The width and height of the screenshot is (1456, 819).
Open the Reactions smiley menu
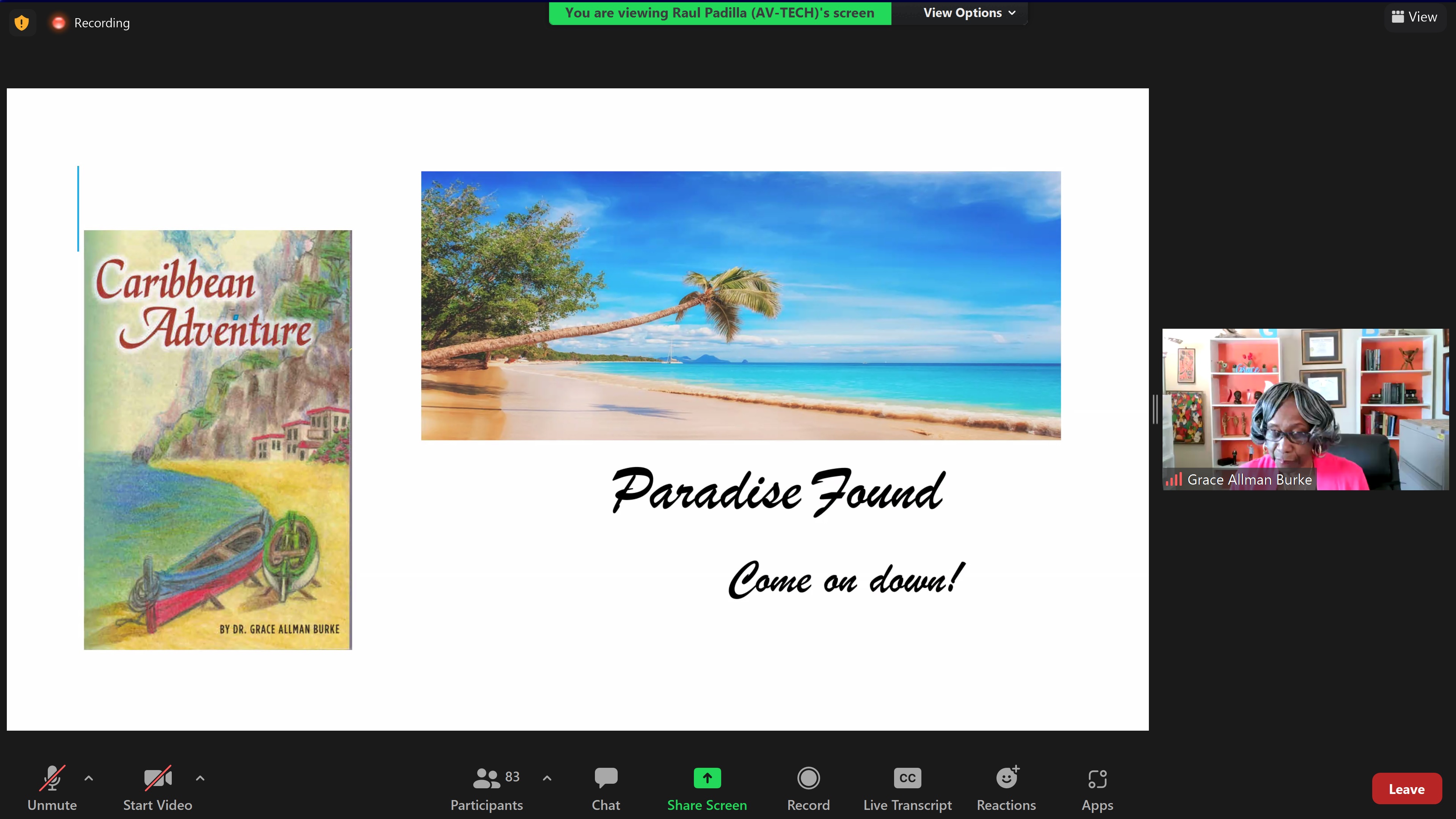tap(1006, 778)
